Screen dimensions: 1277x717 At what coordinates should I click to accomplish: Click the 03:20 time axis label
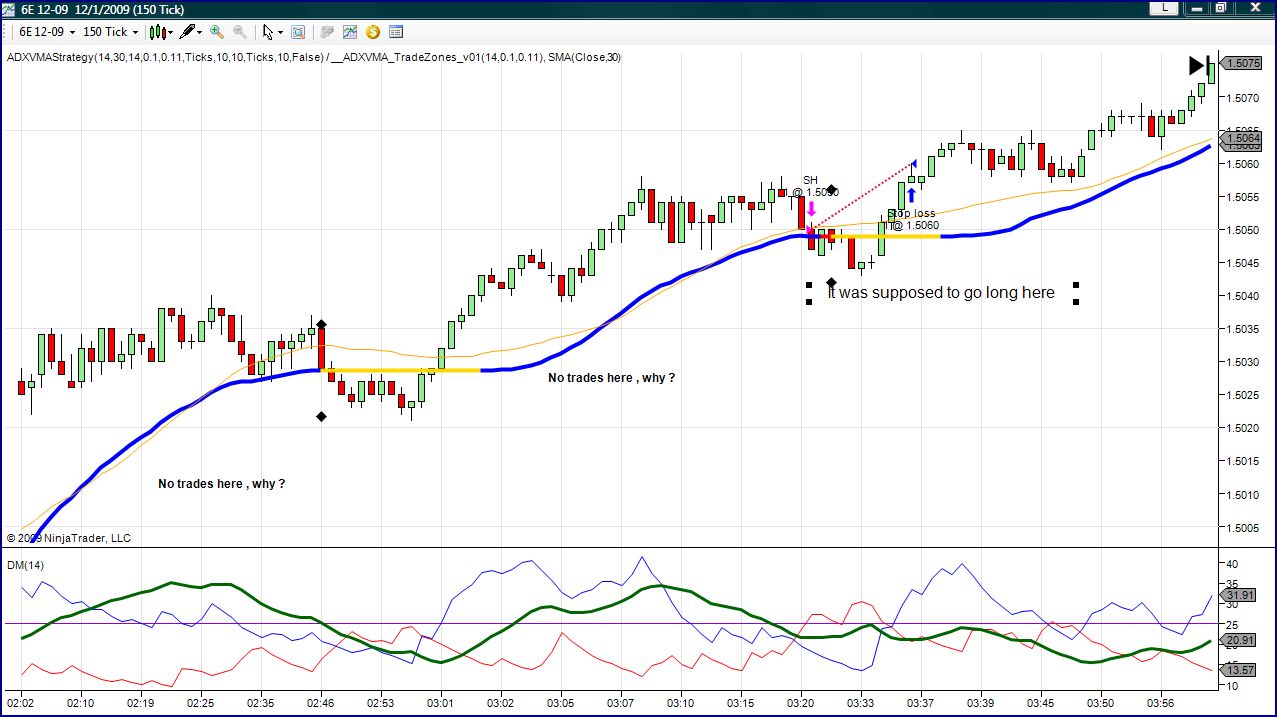(x=802, y=703)
